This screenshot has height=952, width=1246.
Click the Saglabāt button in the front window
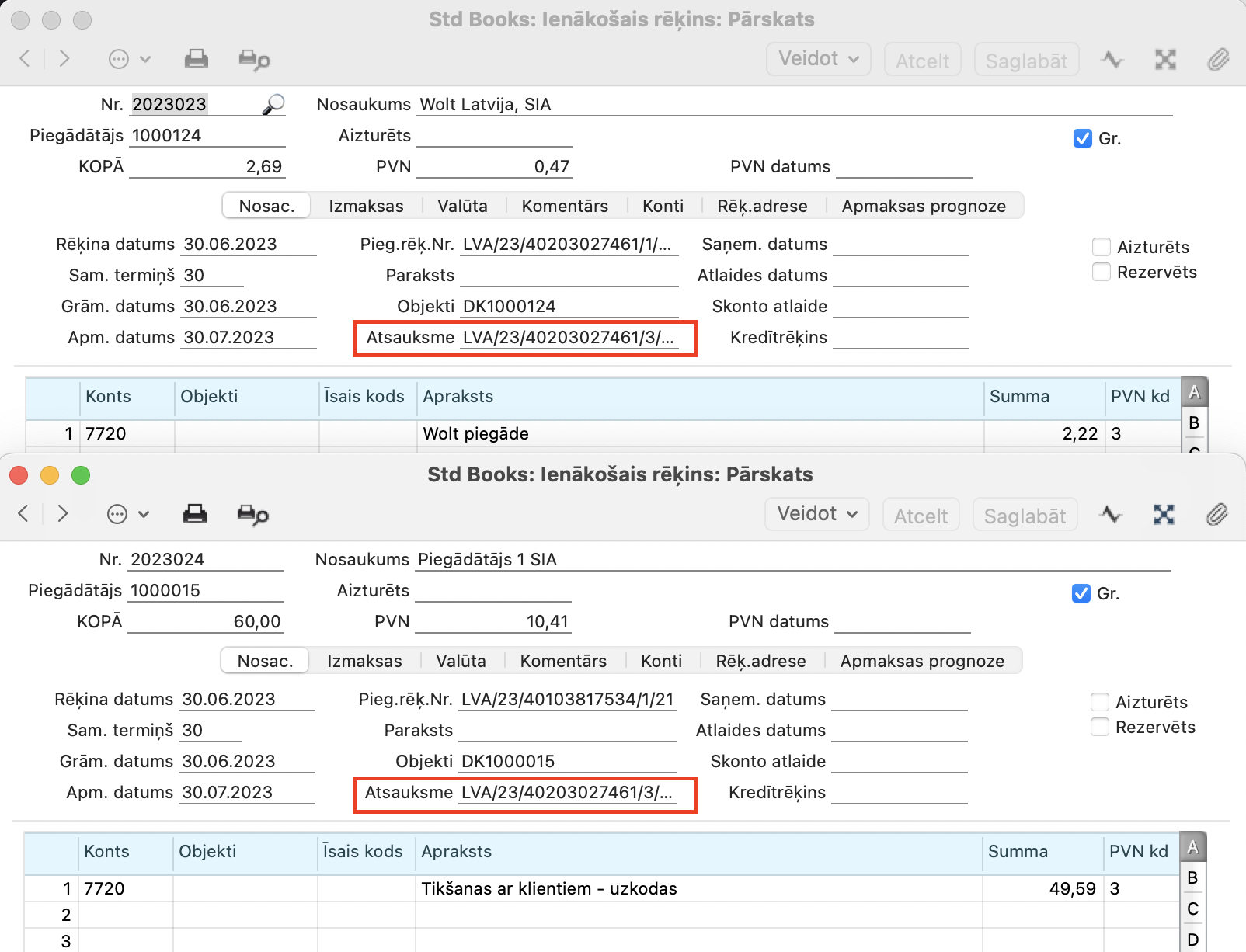coord(1025,516)
